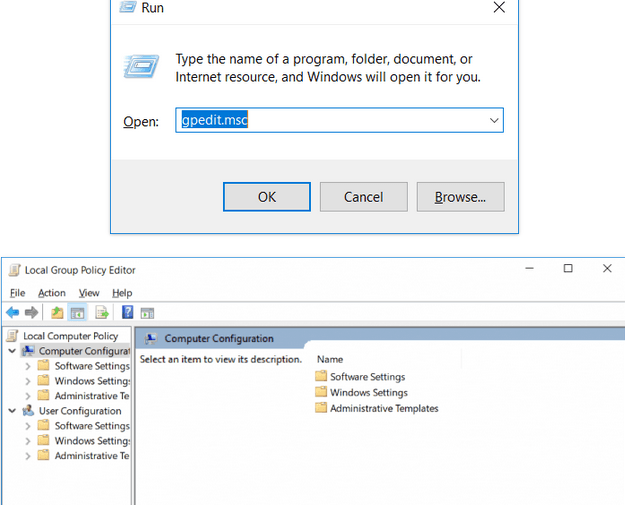The width and height of the screenshot is (625, 505).
Task: Click OK in the Run dialog
Action: pyautogui.click(x=267, y=197)
